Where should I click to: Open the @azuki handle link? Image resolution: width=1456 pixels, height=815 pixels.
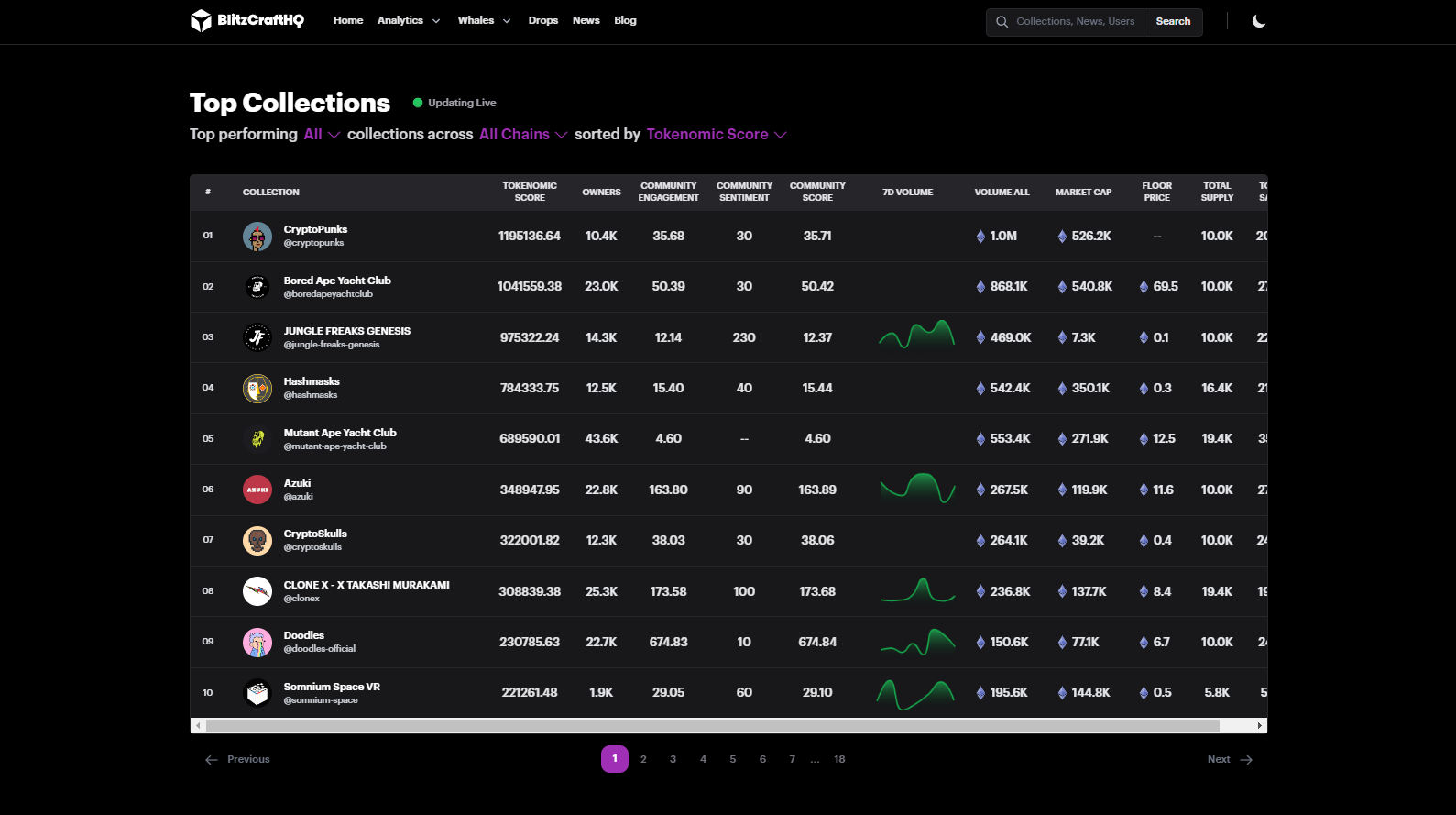click(298, 497)
